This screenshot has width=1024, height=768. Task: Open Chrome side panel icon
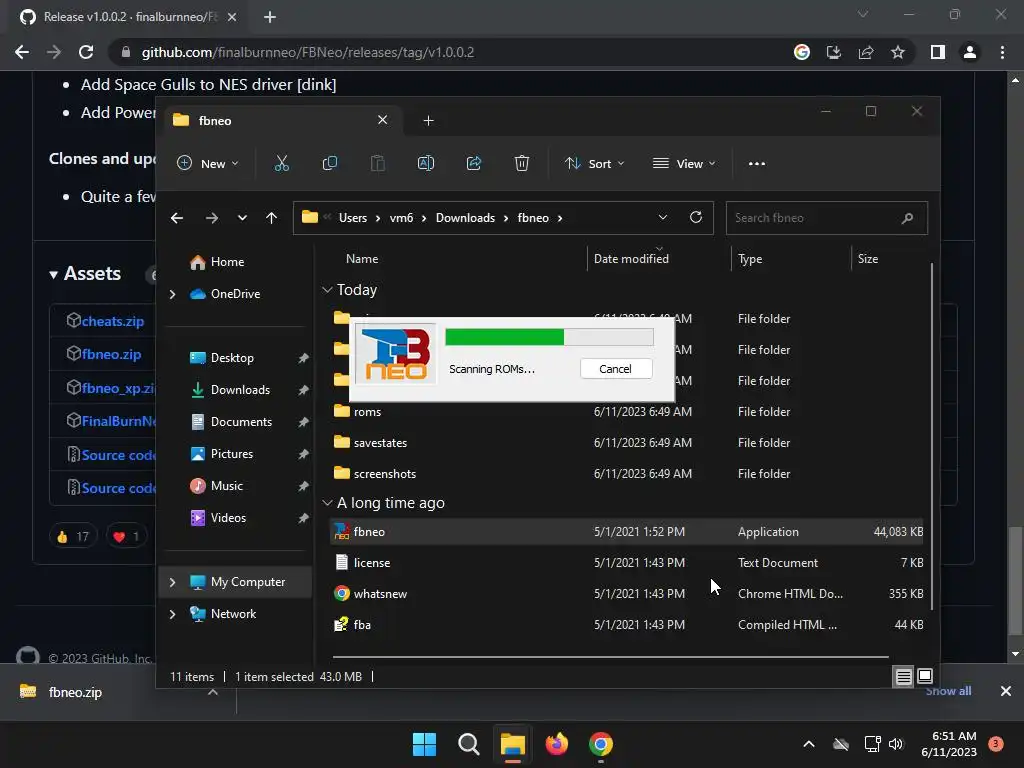pyautogui.click(x=938, y=52)
